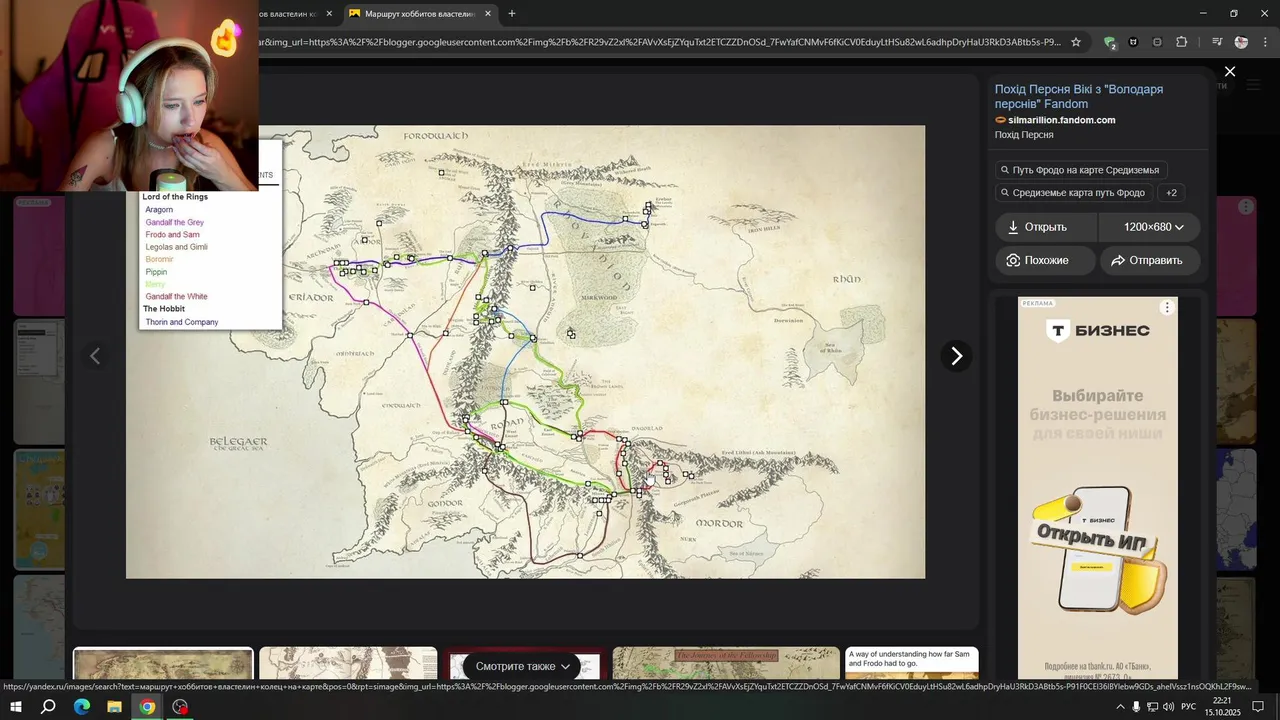Screen dimensions: 1280x720
Task: Open a new browser tab
Action: (x=512, y=14)
